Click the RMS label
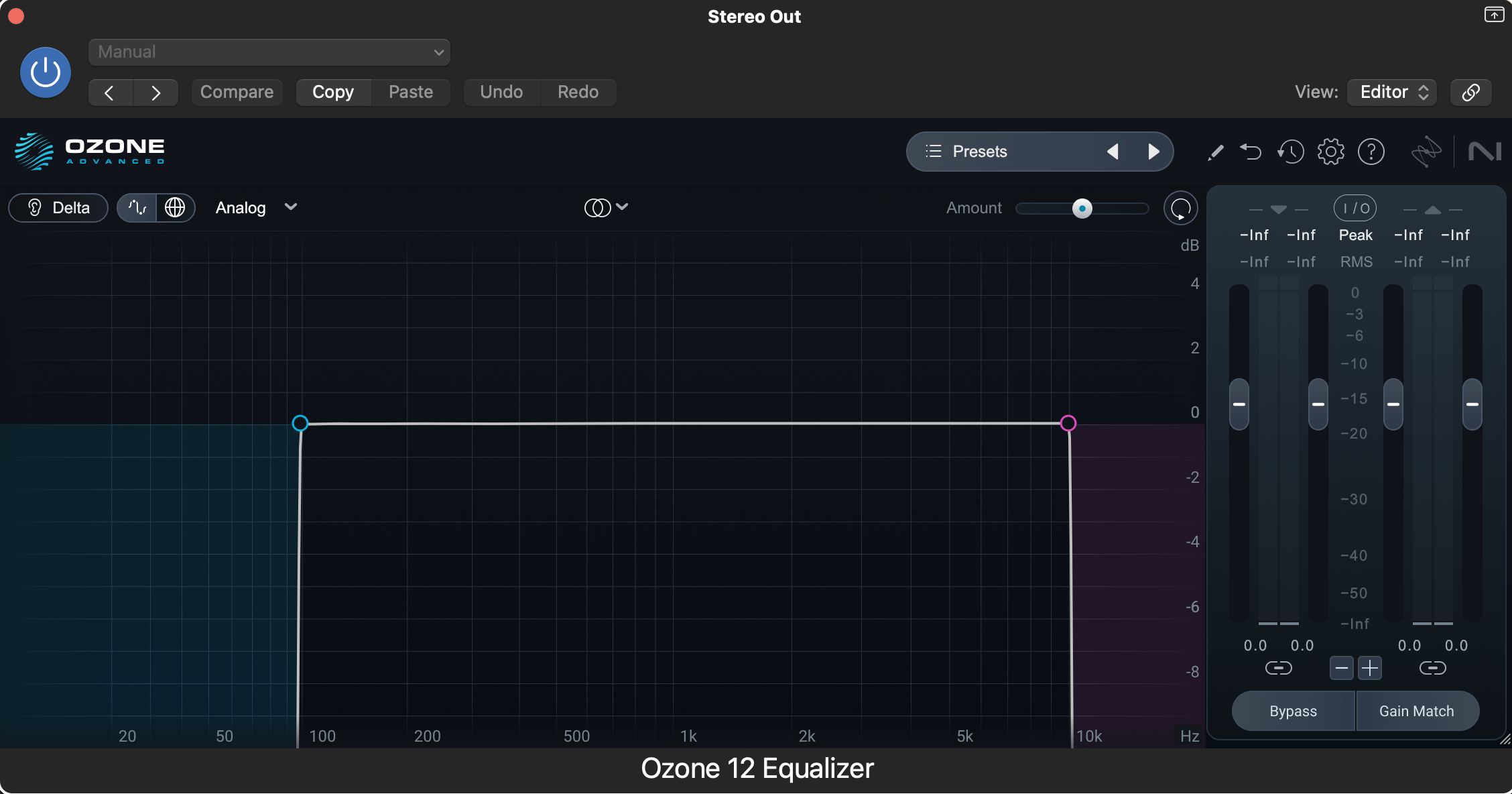This screenshot has width=1512, height=794. [x=1356, y=262]
